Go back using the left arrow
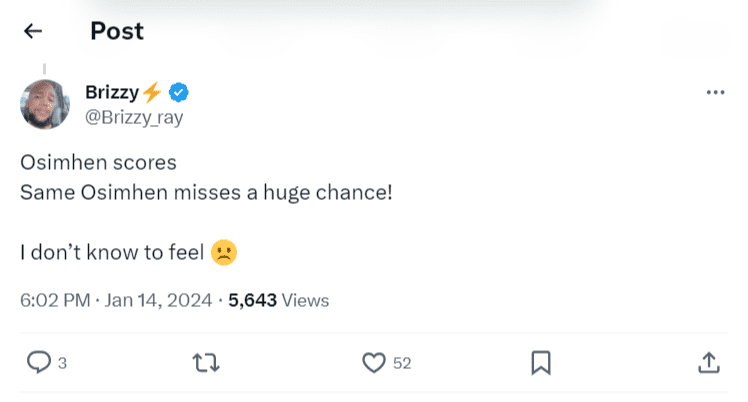Image resolution: width=748 pixels, height=402 pixels. coord(33,31)
